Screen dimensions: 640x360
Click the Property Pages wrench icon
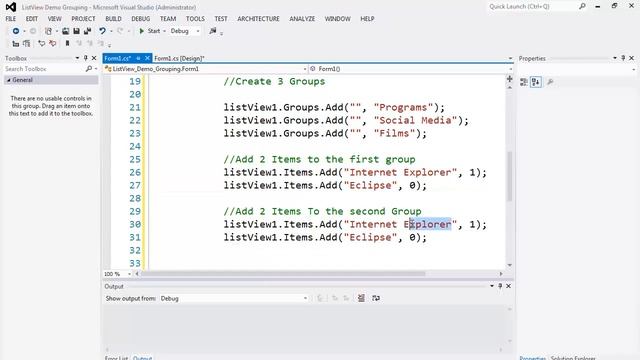click(550, 82)
